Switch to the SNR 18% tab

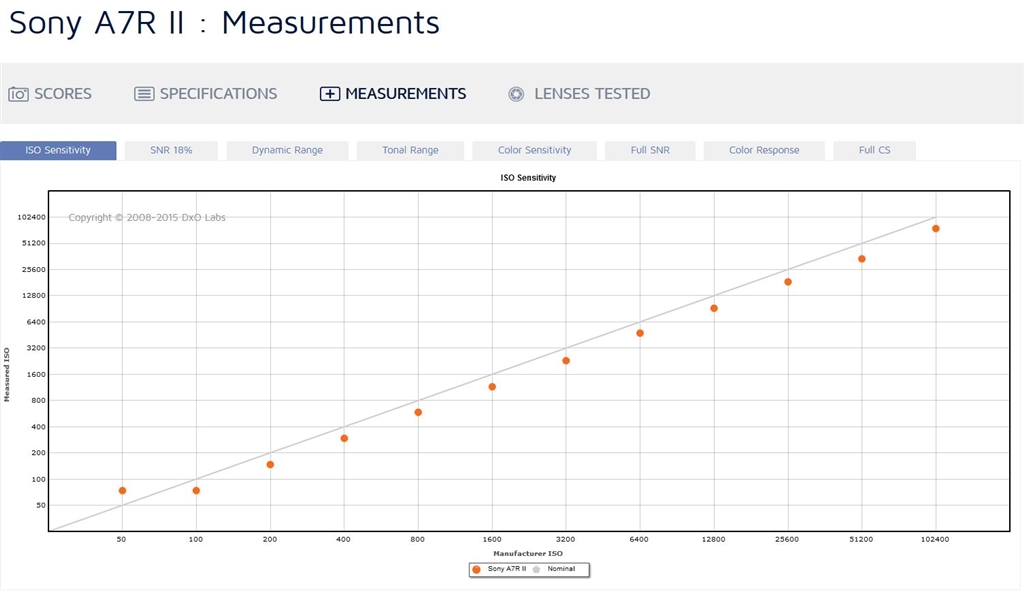click(171, 150)
